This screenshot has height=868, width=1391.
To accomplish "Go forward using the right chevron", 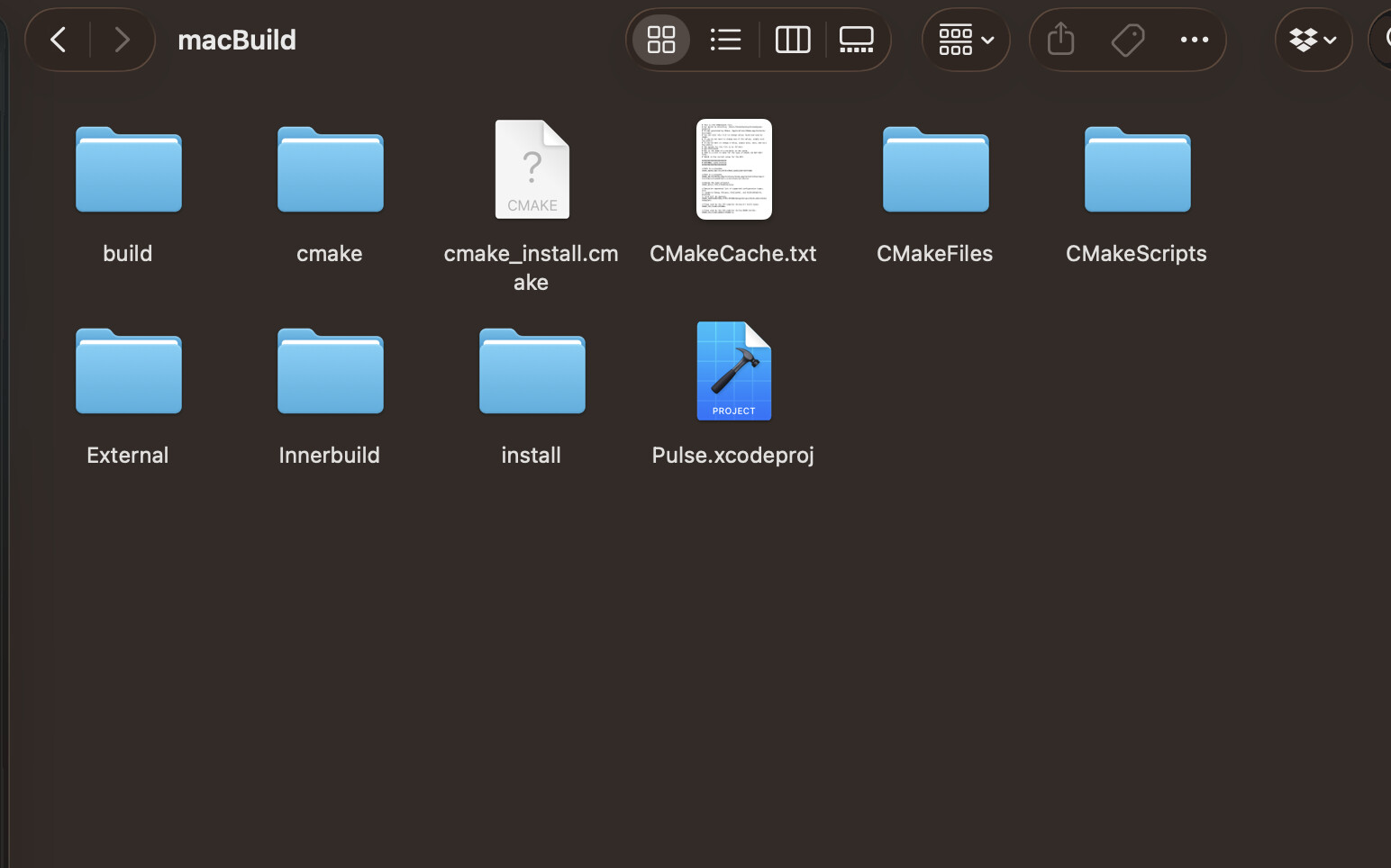I will [122, 40].
